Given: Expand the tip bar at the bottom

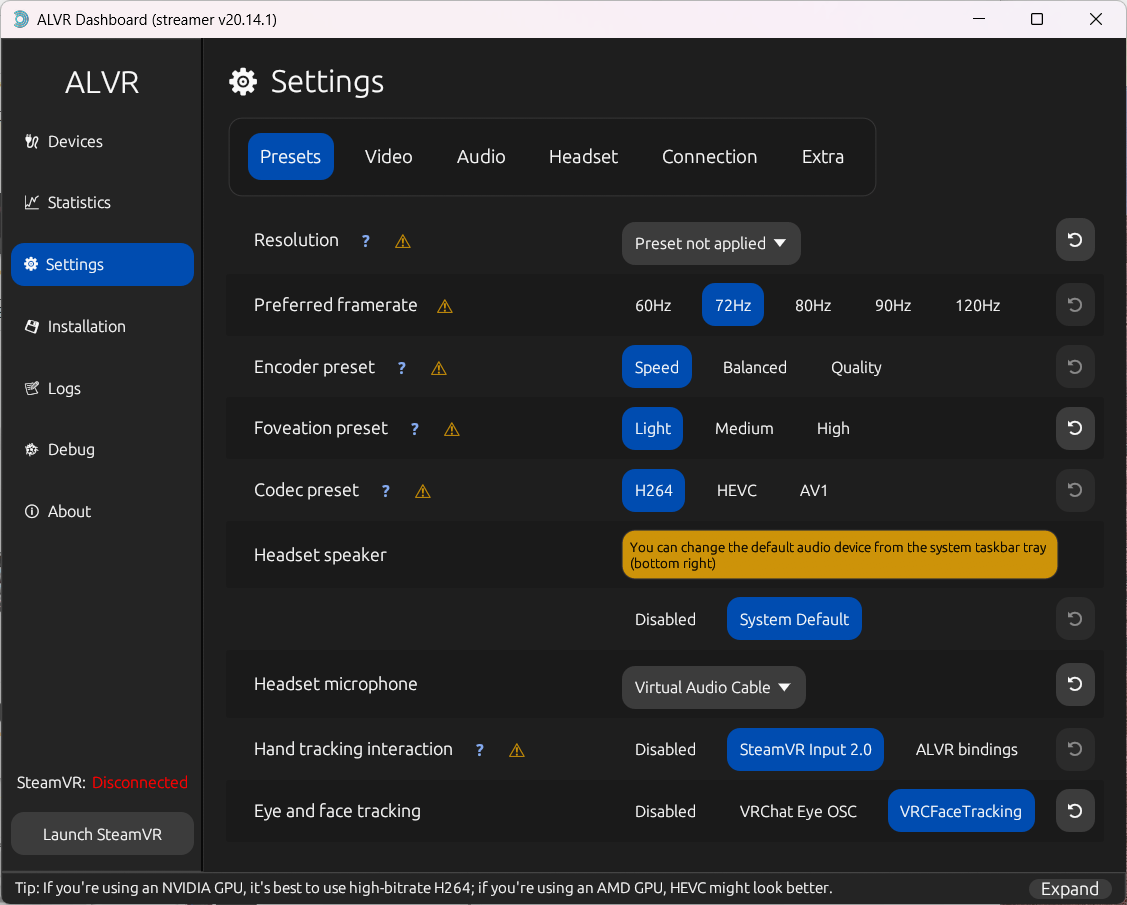Looking at the screenshot, I should tap(1069, 889).
